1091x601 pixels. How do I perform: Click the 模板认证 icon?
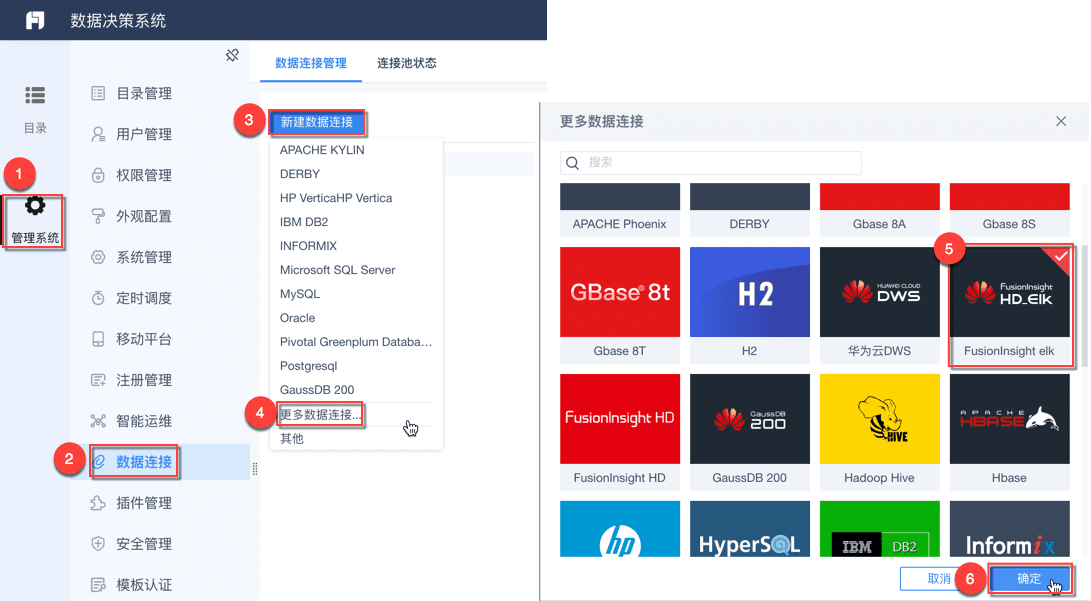click(x=98, y=585)
